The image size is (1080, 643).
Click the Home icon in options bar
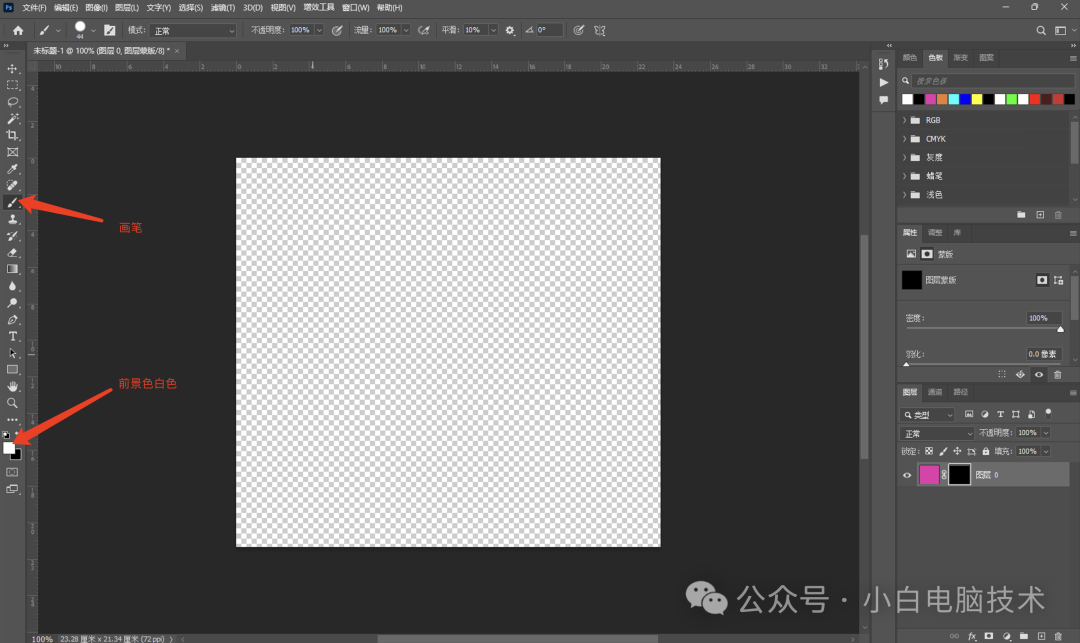[x=18, y=30]
